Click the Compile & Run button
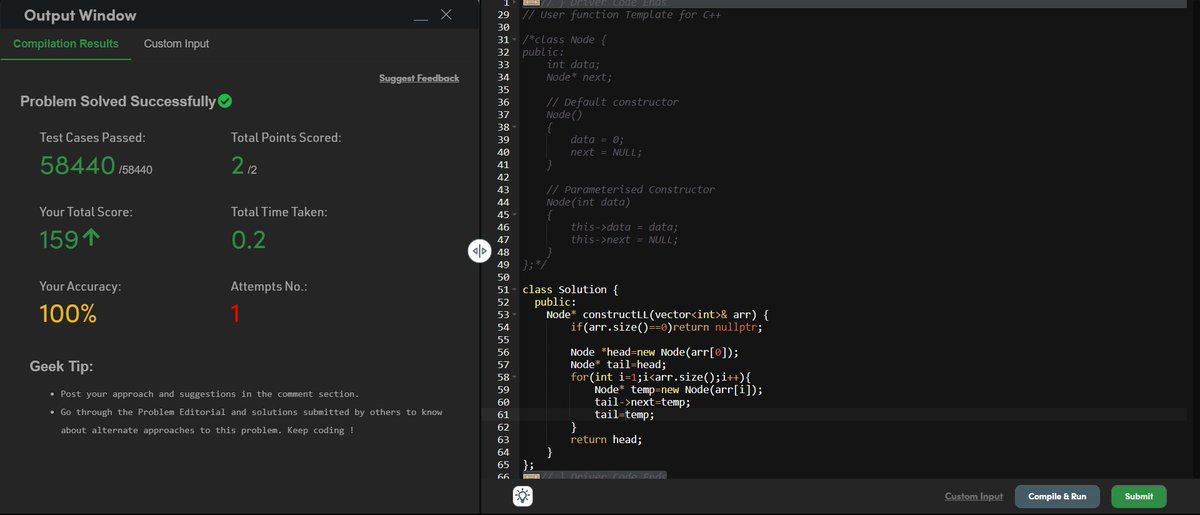This screenshot has height=515, width=1200. coord(1057,496)
